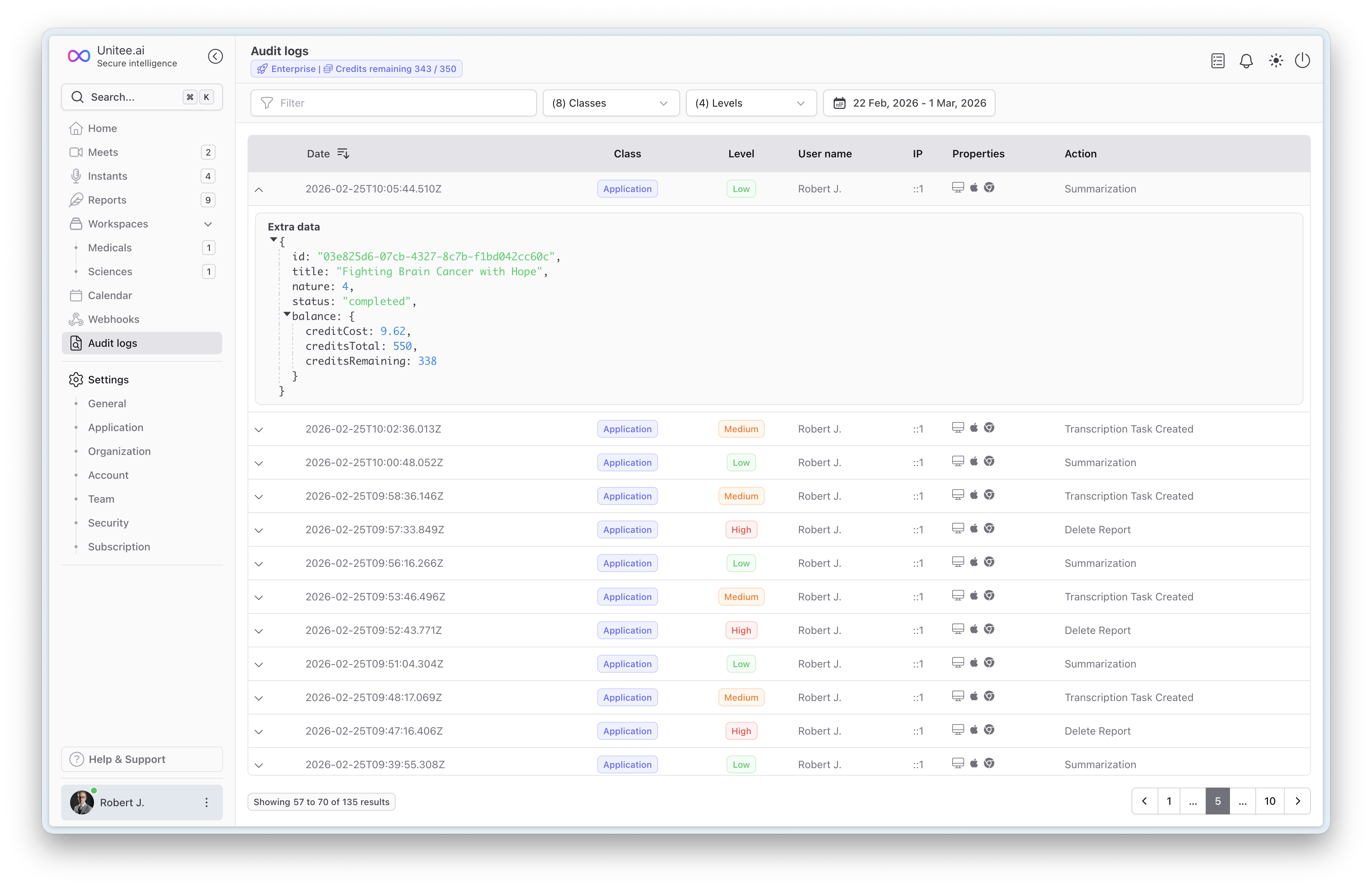Open the (4) Levels dropdown
Image resolution: width=1372 pixels, height=889 pixels.
tap(751, 103)
